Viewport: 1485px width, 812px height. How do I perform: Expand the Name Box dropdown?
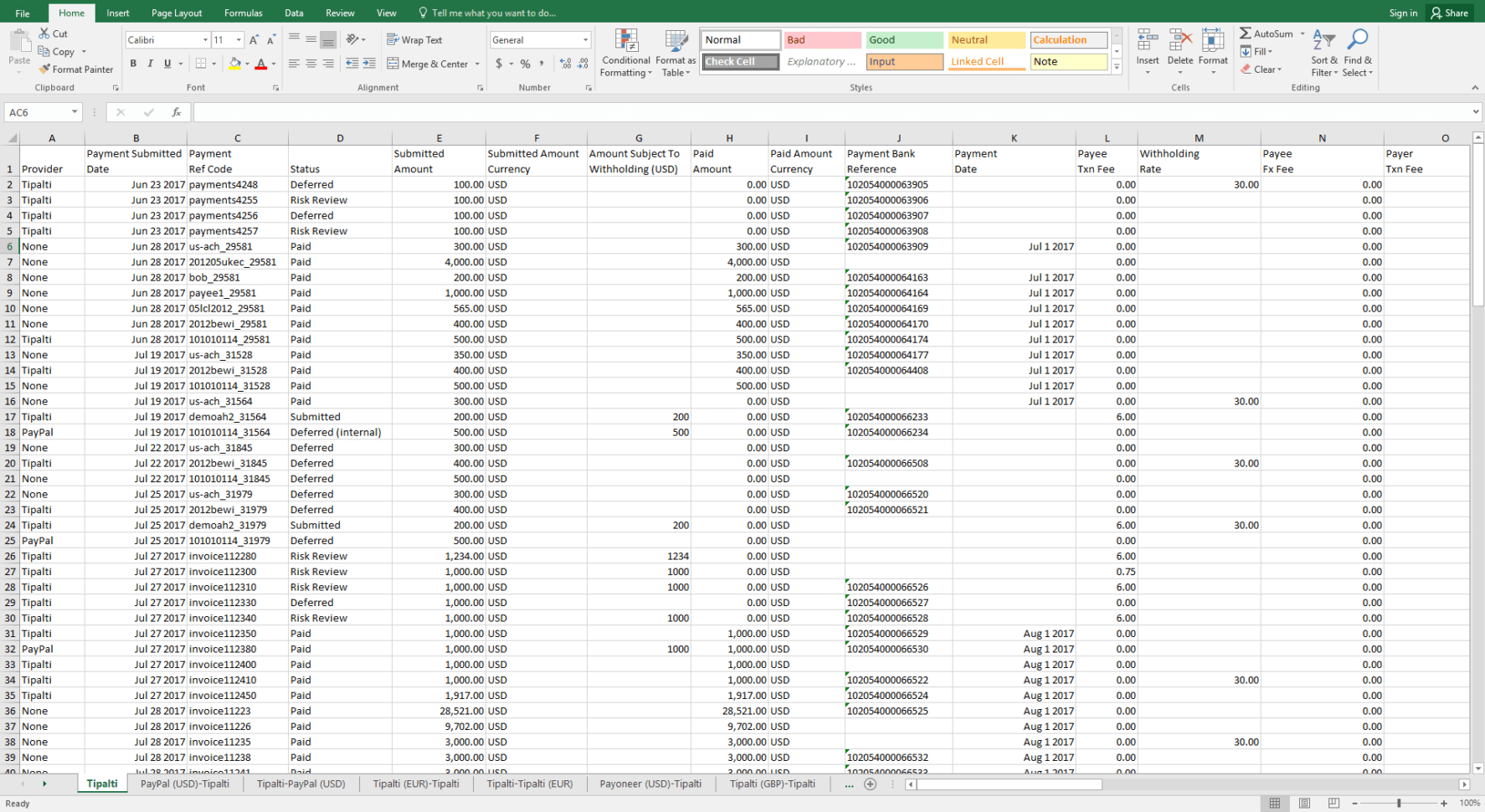coord(75,112)
